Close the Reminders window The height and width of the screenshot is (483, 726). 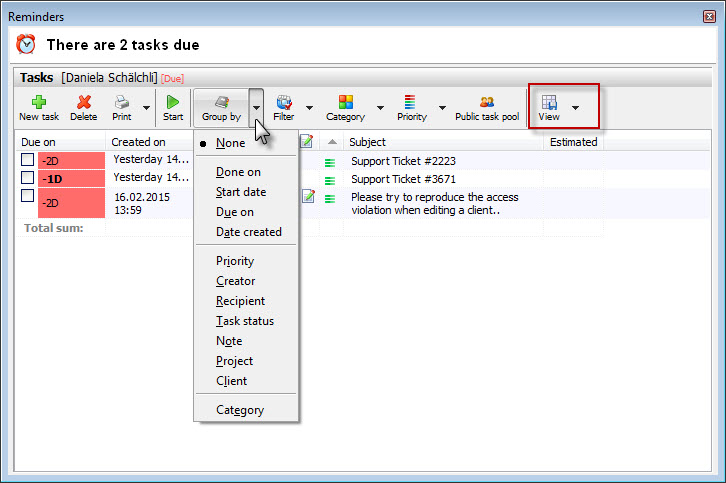709,16
